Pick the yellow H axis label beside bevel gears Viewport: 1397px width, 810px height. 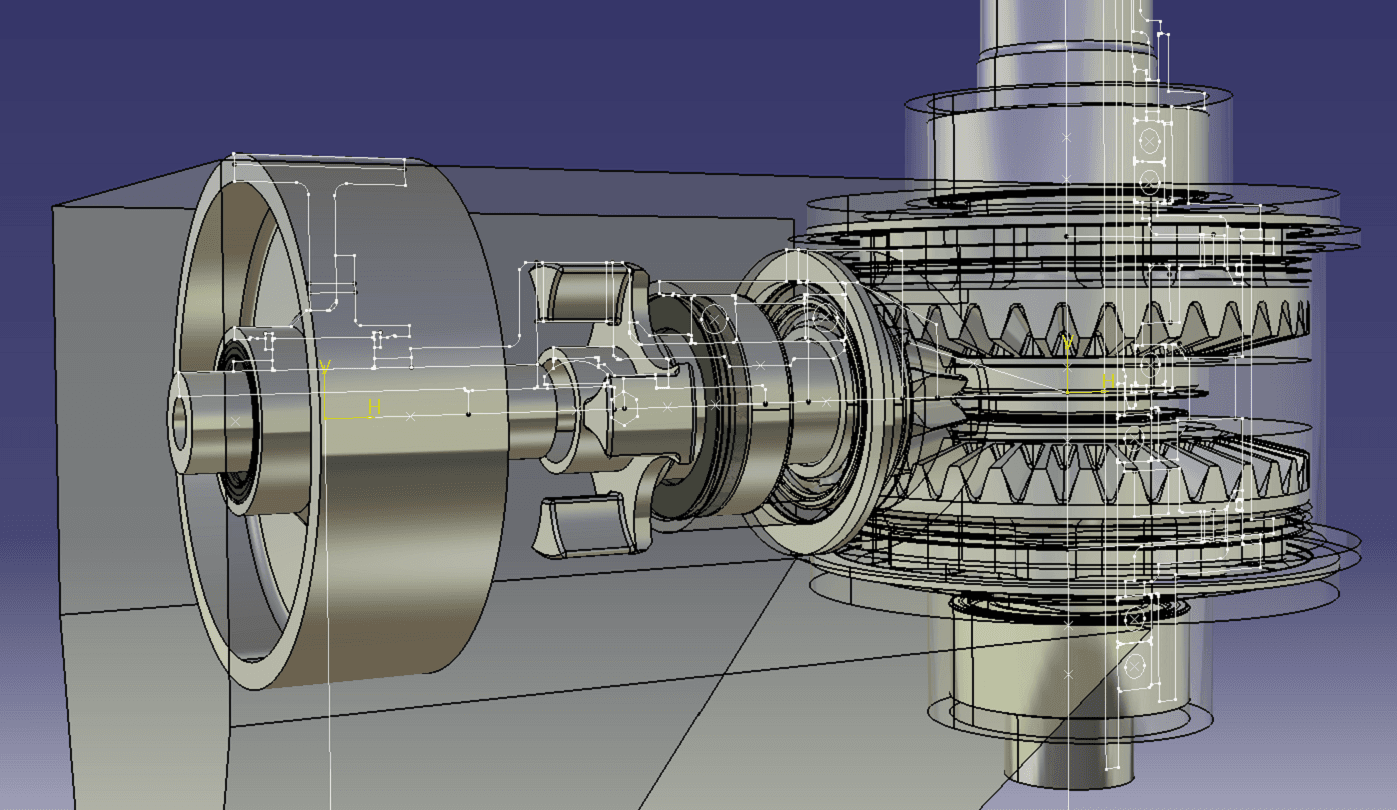[1108, 382]
